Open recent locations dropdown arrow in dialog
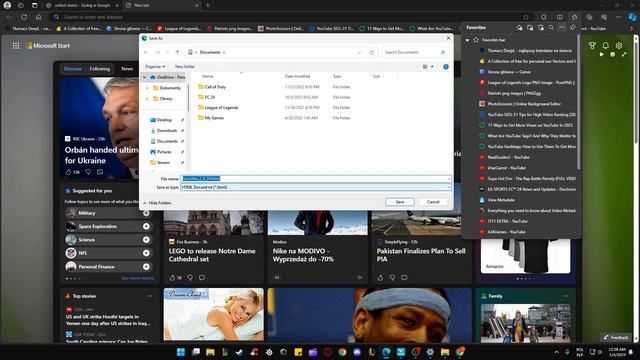This screenshot has width=640, height=360. pos(167,52)
